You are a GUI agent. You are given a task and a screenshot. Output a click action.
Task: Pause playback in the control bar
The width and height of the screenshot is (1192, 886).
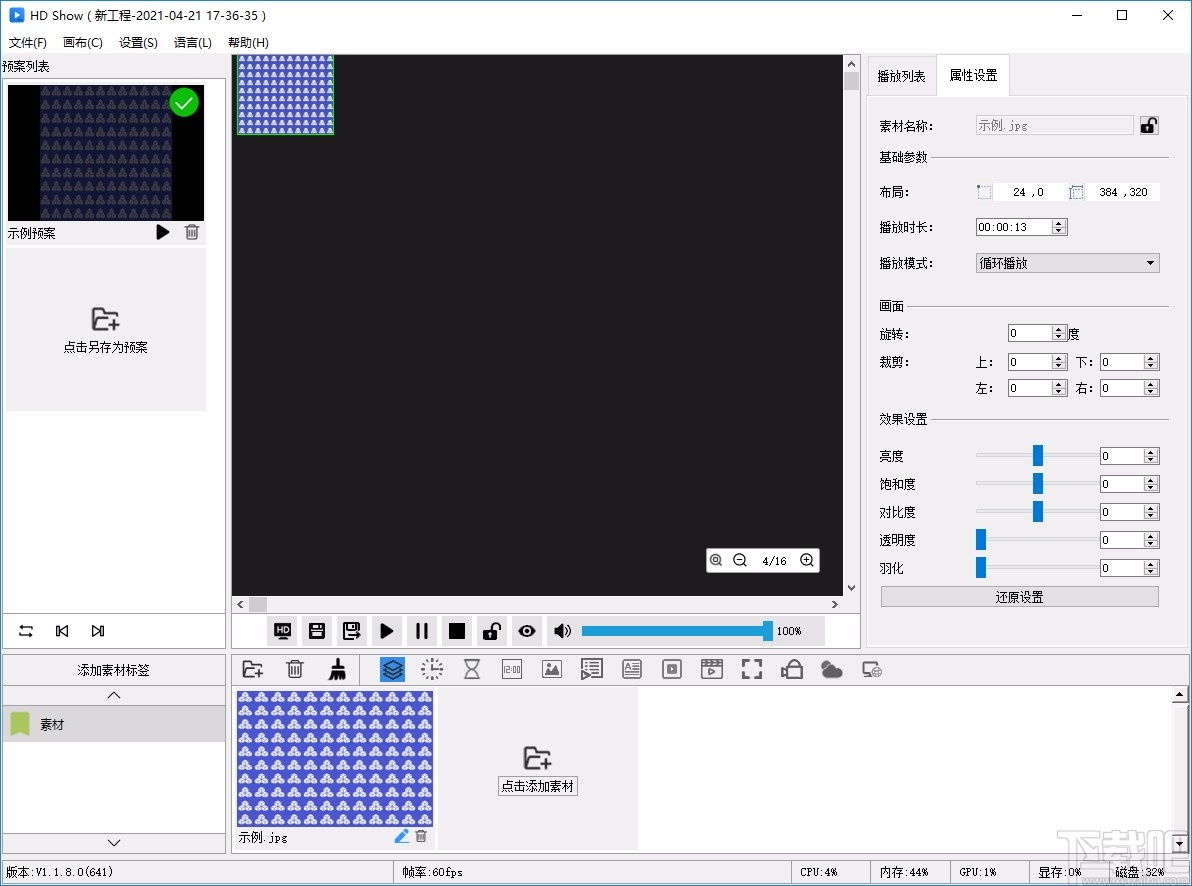click(422, 630)
